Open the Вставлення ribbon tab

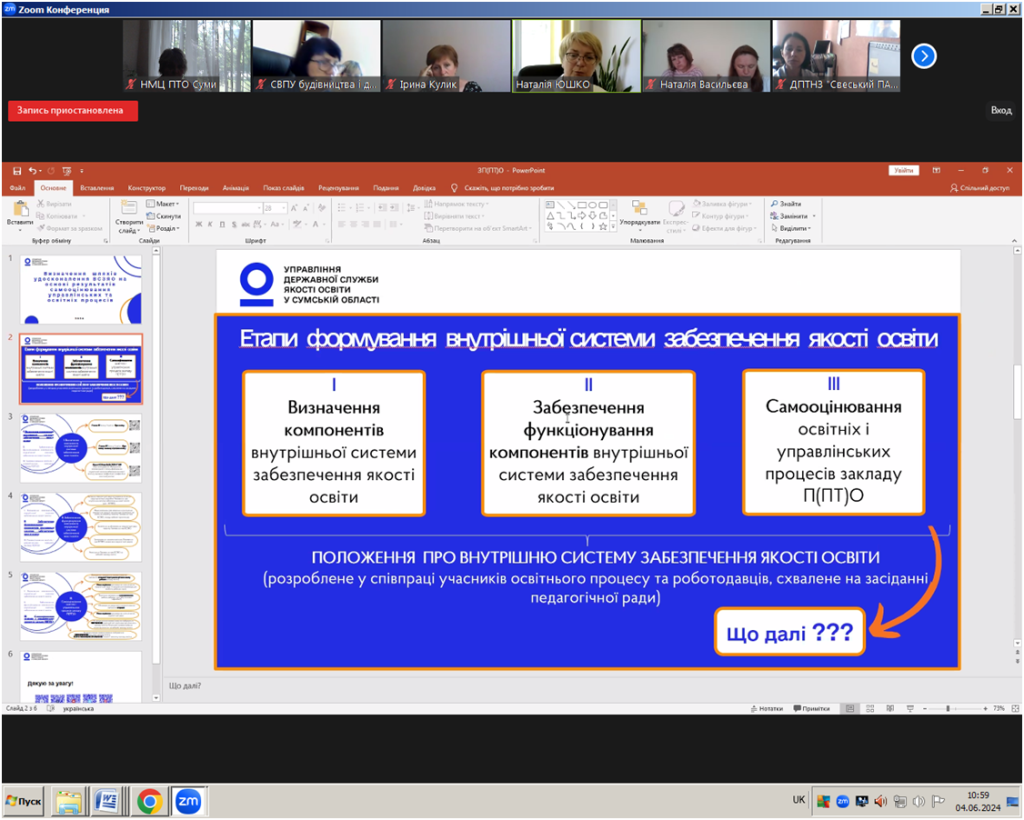(x=97, y=188)
